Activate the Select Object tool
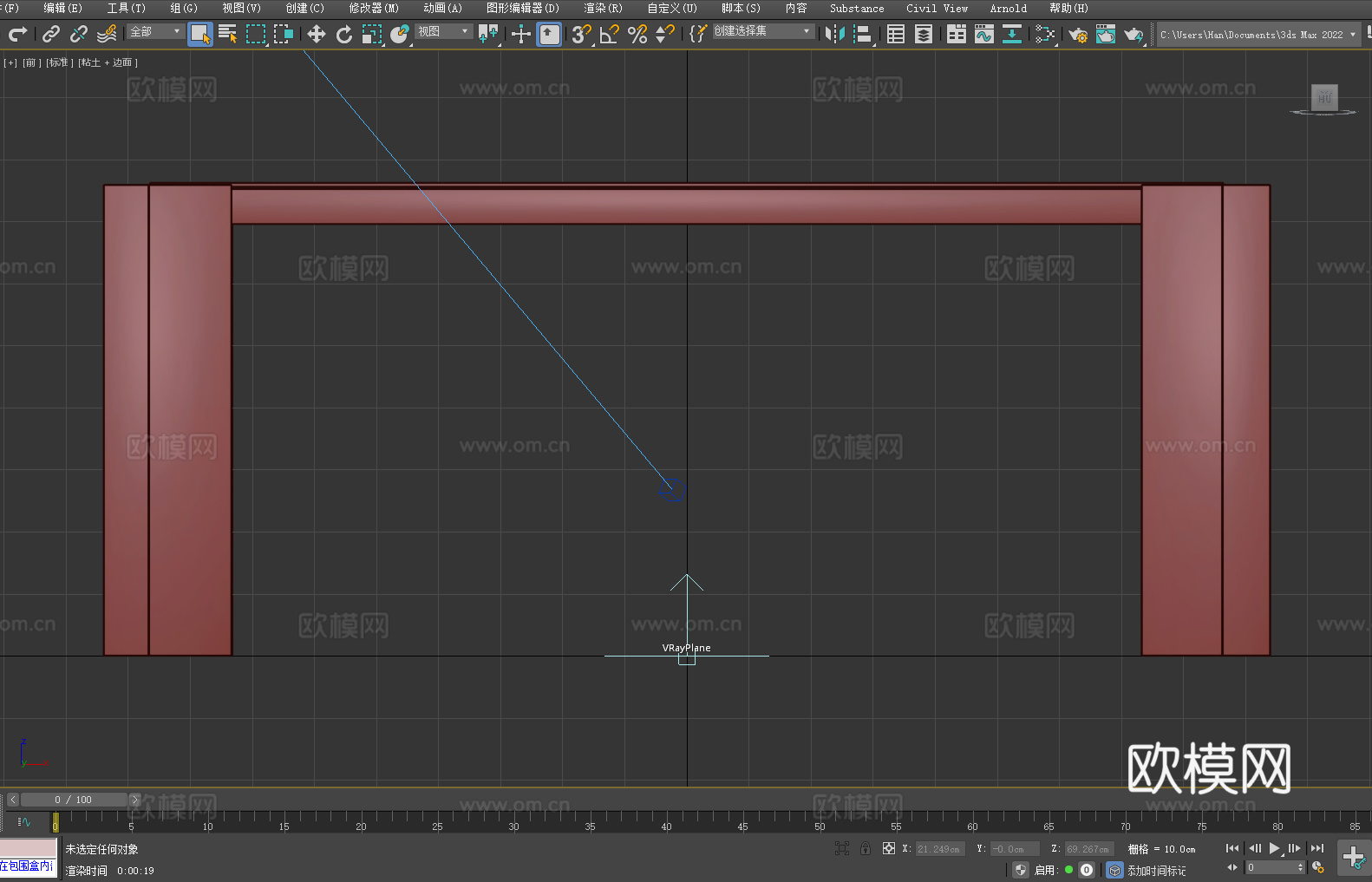The height and width of the screenshot is (882, 1372). coord(200,34)
